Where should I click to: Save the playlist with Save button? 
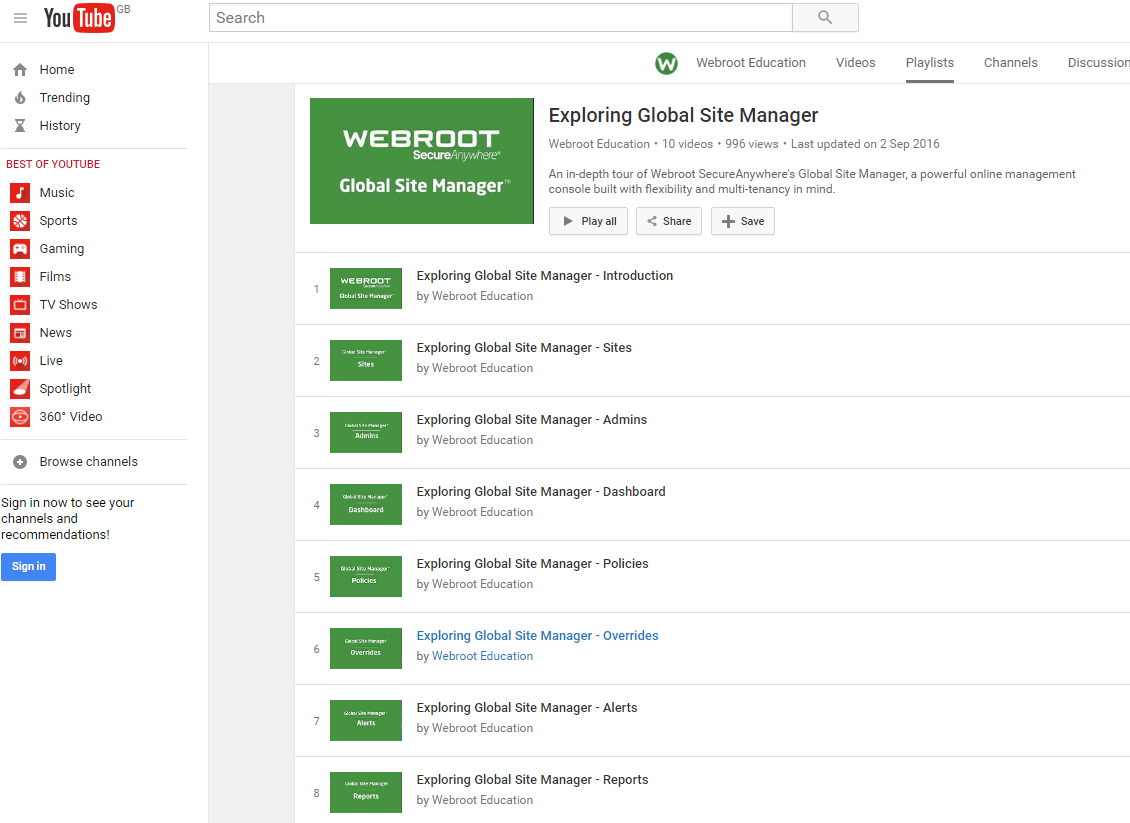click(743, 221)
